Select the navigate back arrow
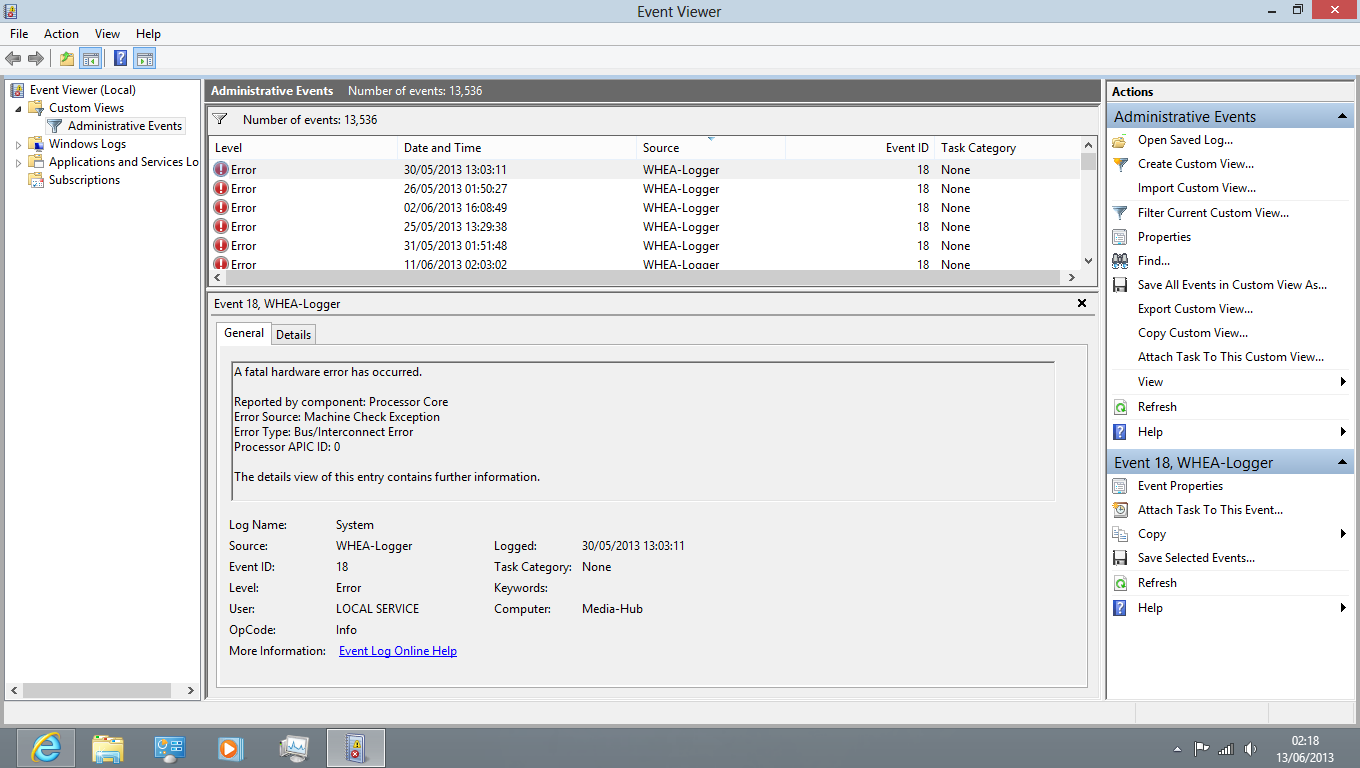Viewport: 1360px width, 768px height. point(13,58)
